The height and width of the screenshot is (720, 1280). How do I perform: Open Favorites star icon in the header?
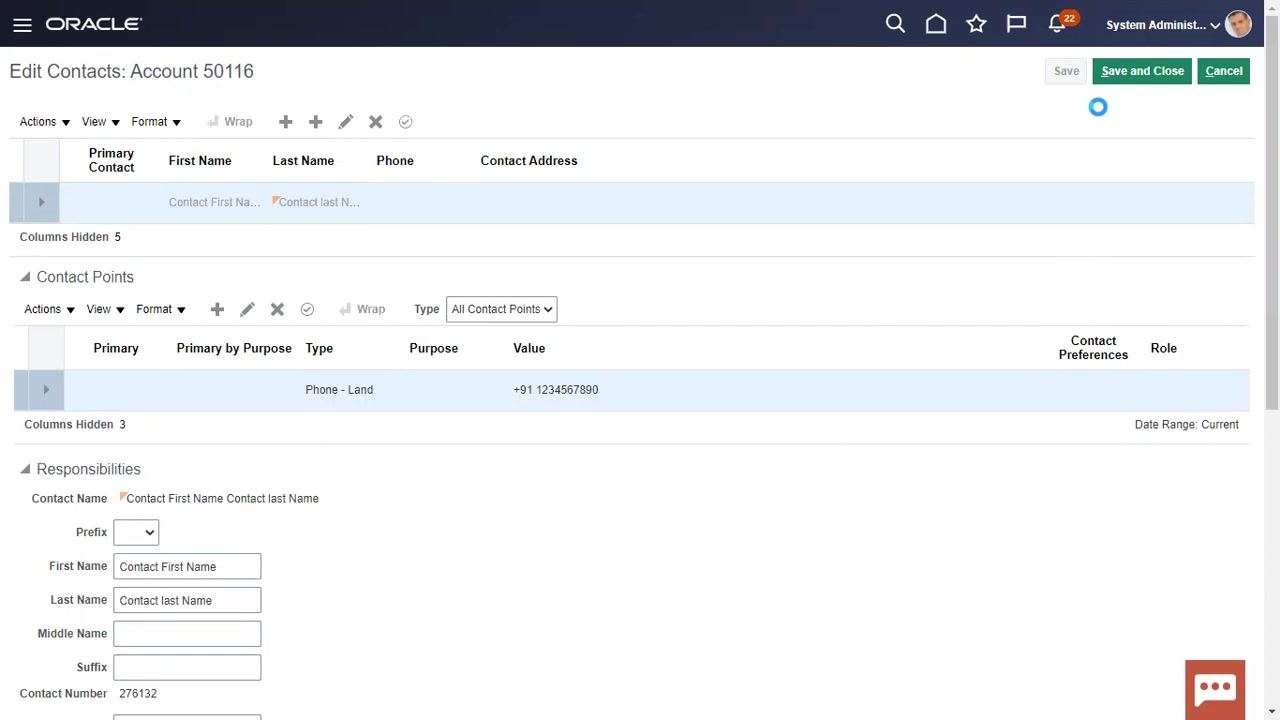pyautogui.click(x=976, y=24)
